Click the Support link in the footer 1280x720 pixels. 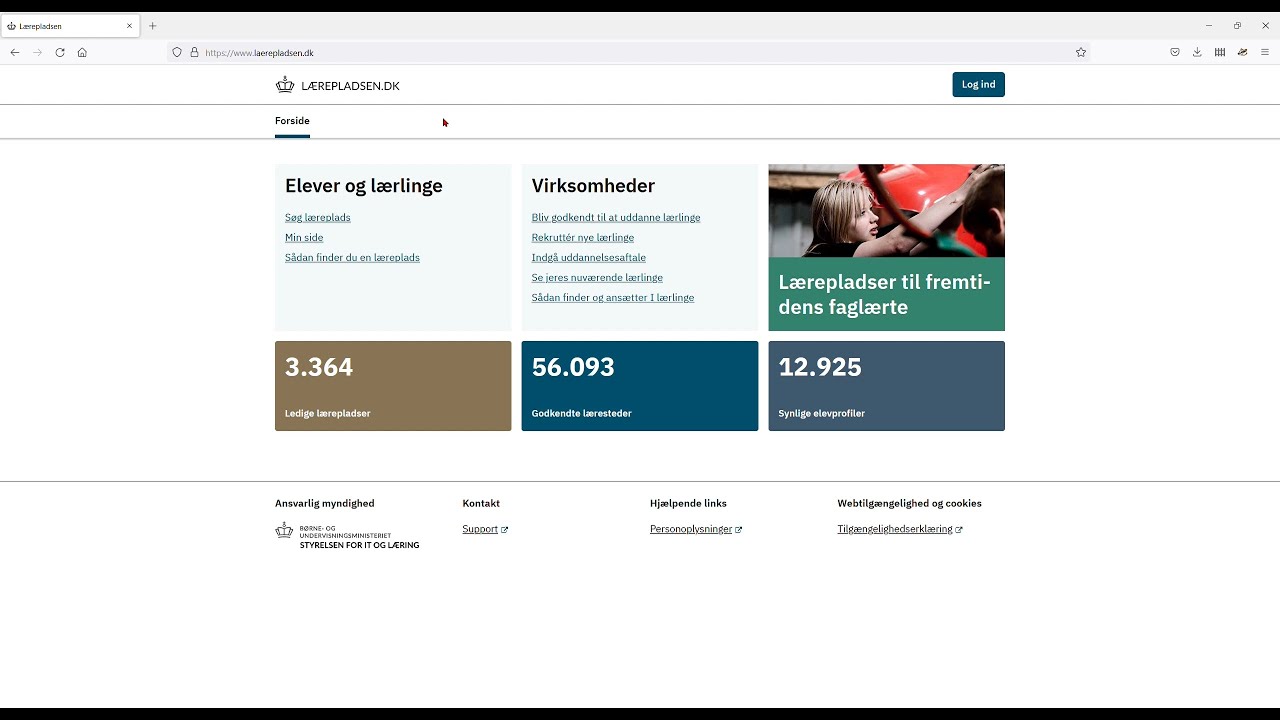[x=480, y=529]
